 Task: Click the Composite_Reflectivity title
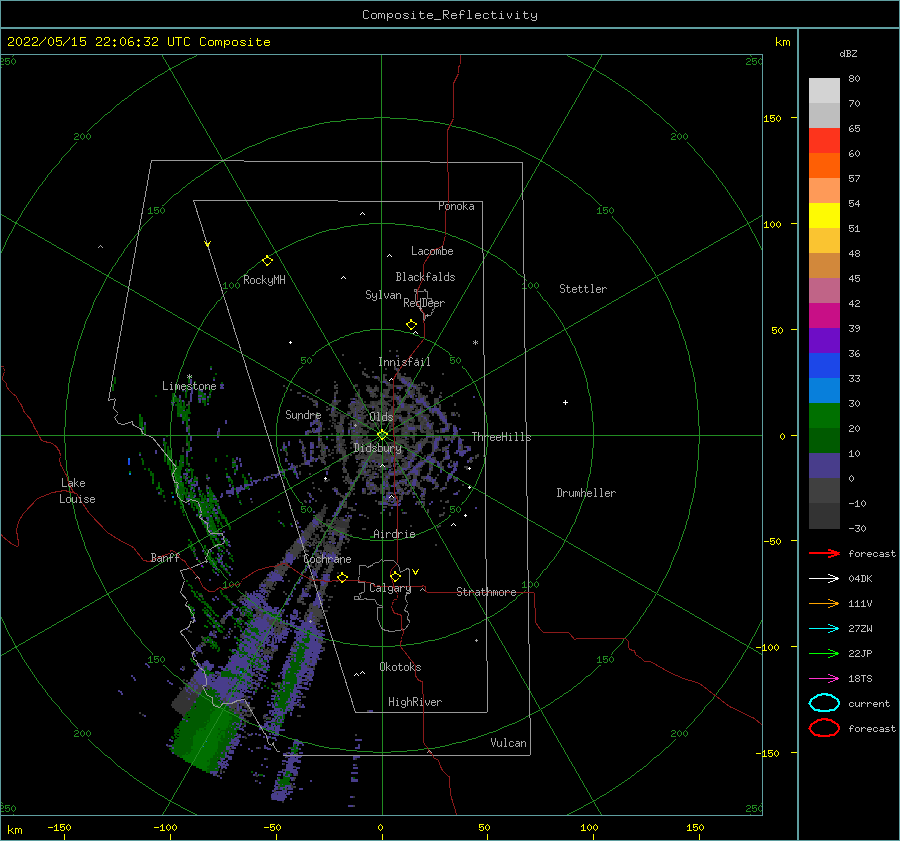coord(450,15)
